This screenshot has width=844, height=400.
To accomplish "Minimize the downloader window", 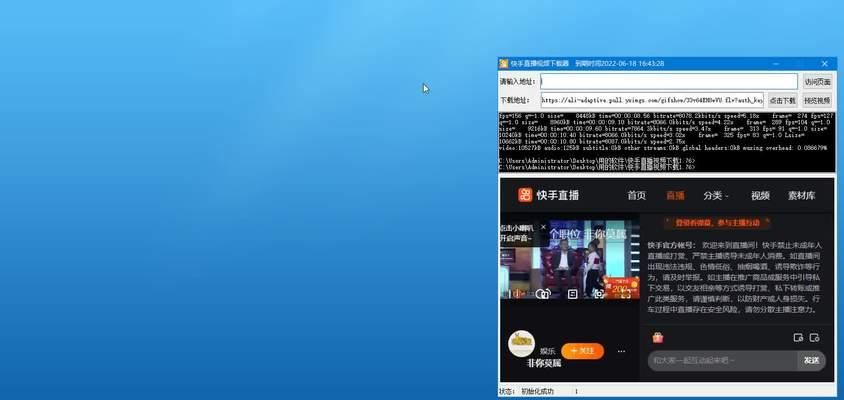I will pyautogui.click(x=776, y=64).
